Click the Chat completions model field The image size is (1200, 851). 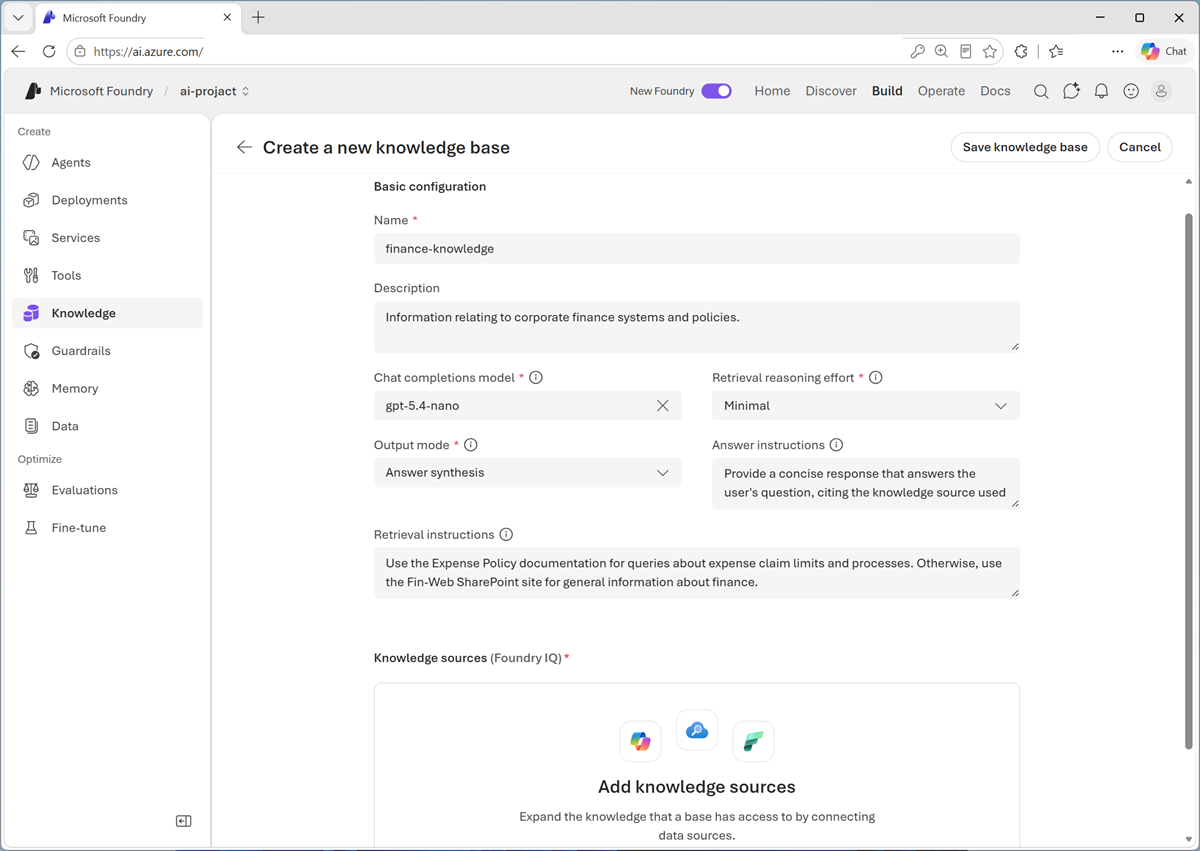click(x=528, y=406)
